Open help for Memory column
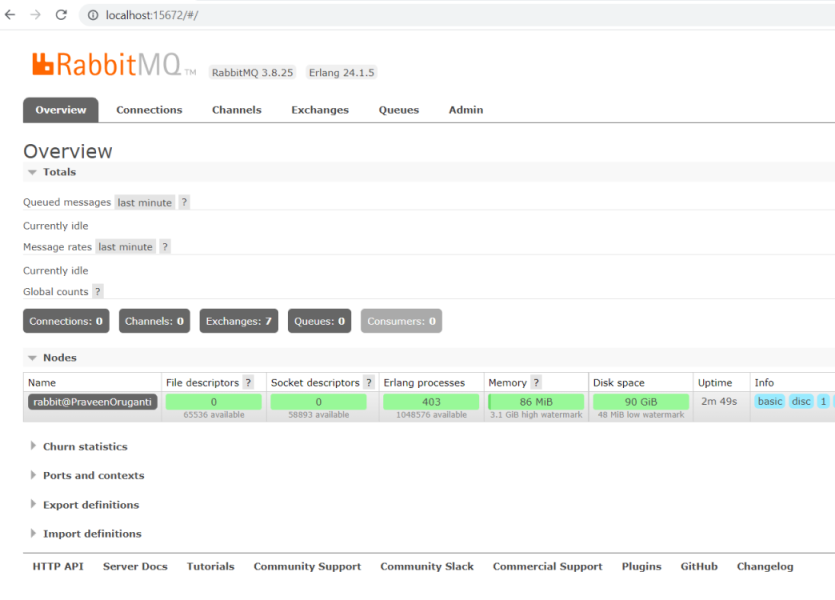Image resolution: width=835 pixels, height=600 pixels. 536,382
